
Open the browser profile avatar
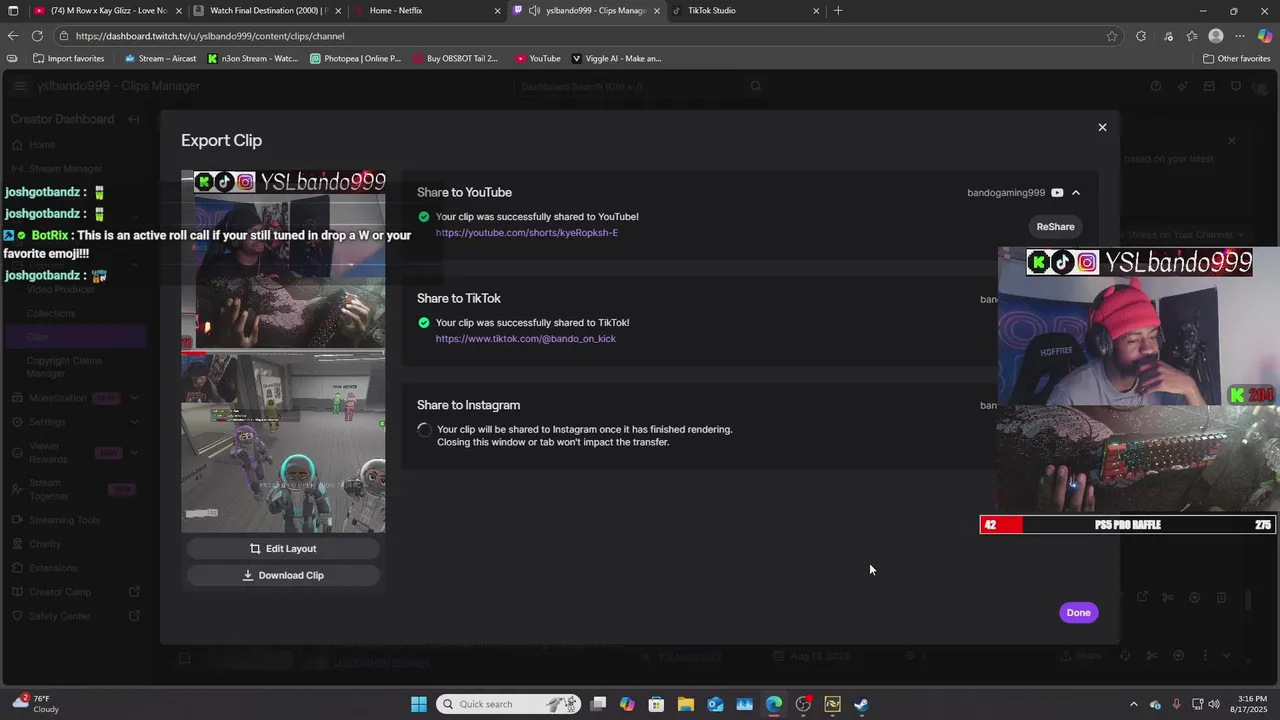1216,36
